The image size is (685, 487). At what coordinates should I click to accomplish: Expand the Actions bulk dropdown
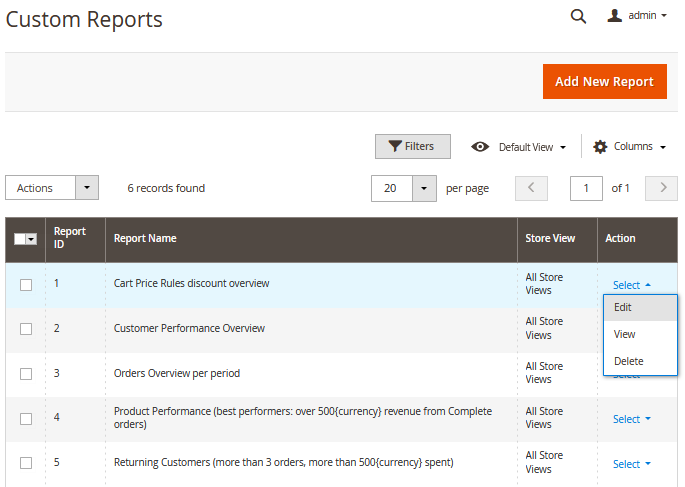88,188
